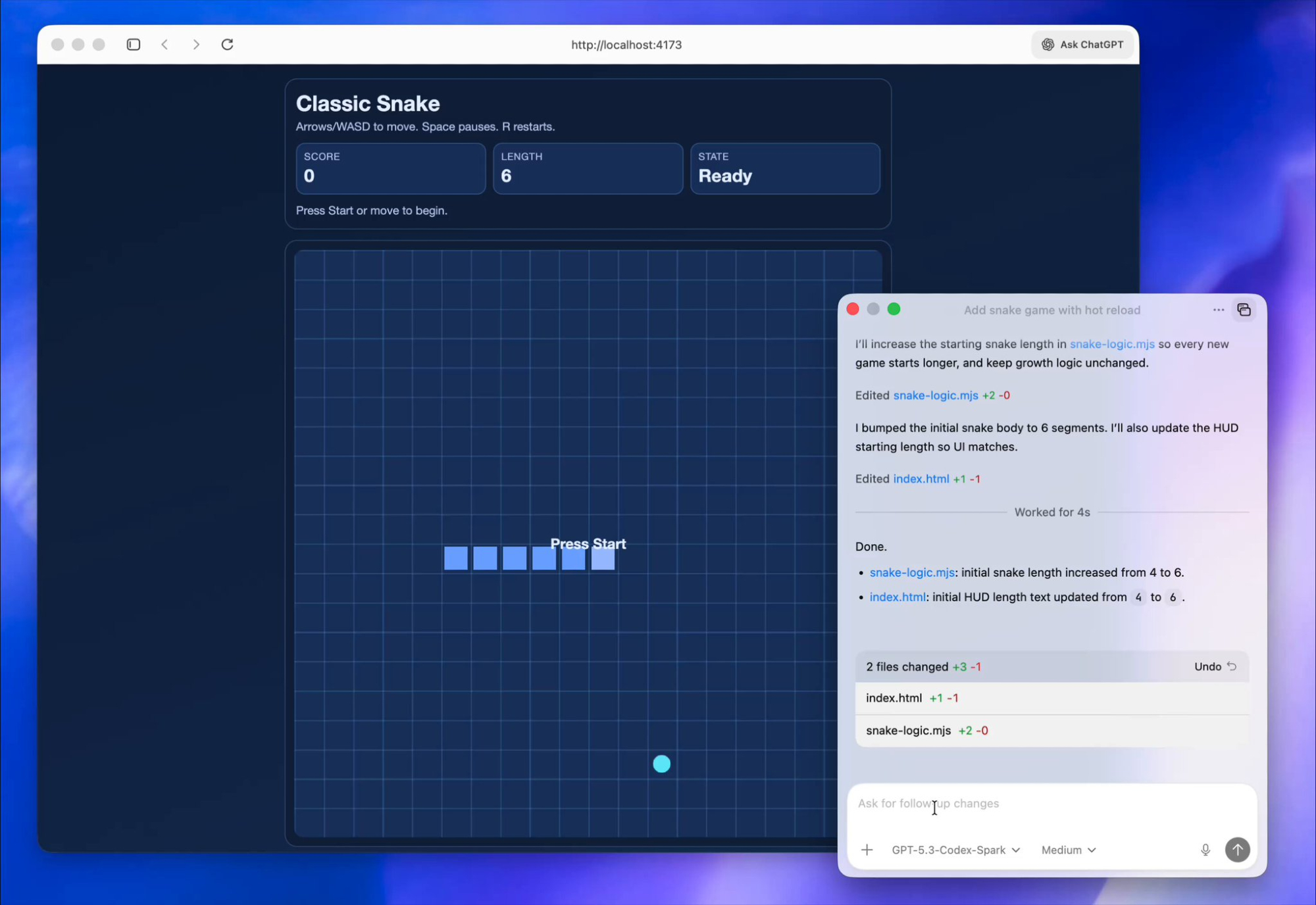Toggle the browser sidebar icon
The width and height of the screenshot is (1316, 905).
click(134, 44)
